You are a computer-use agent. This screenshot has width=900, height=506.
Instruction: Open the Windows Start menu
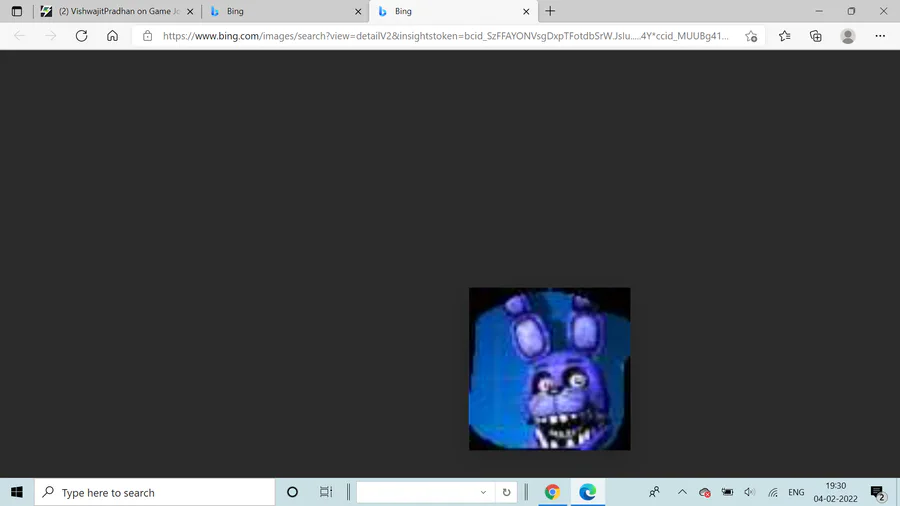17,492
